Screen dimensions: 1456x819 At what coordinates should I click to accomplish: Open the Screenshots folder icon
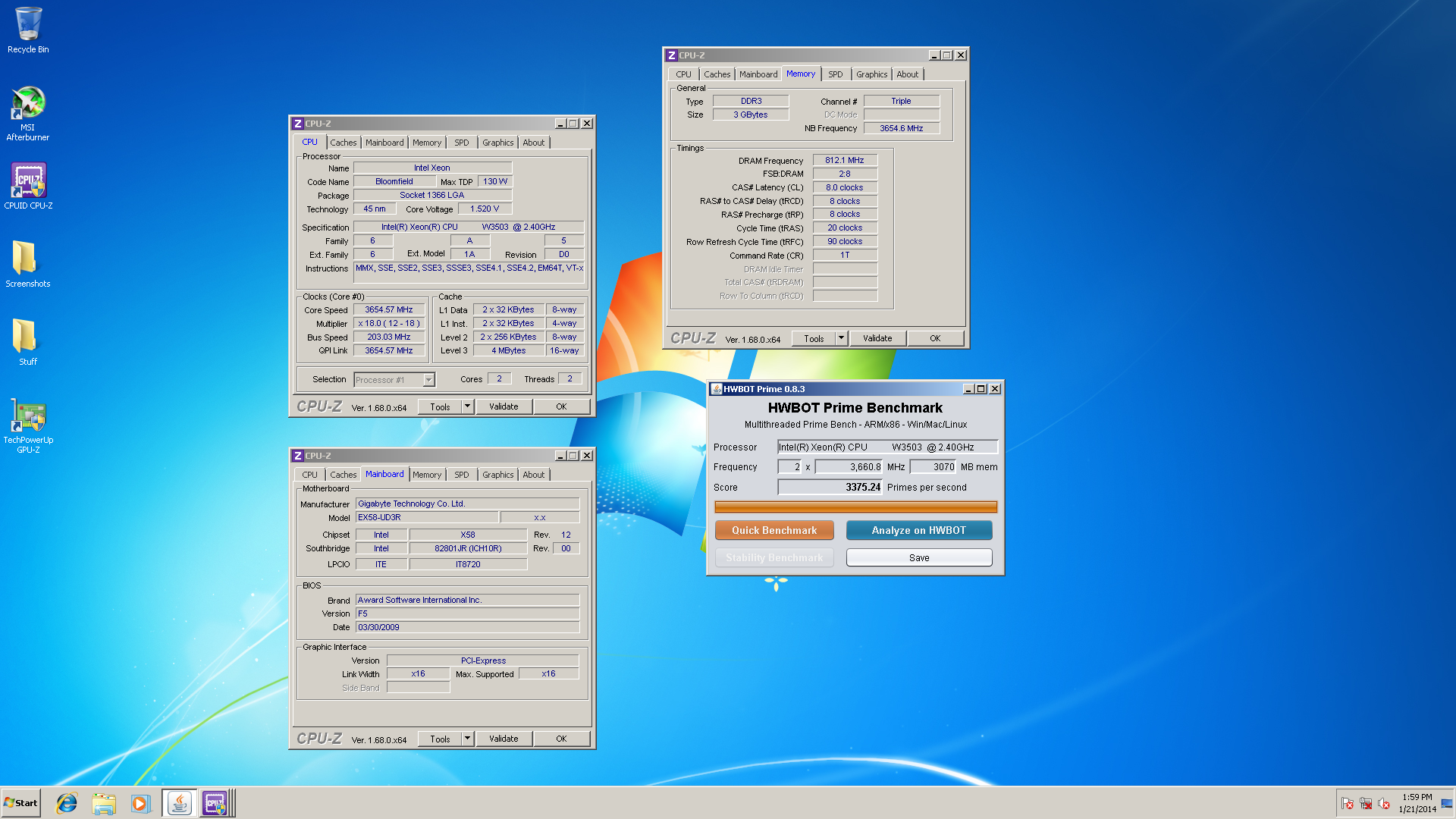tap(28, 264)
